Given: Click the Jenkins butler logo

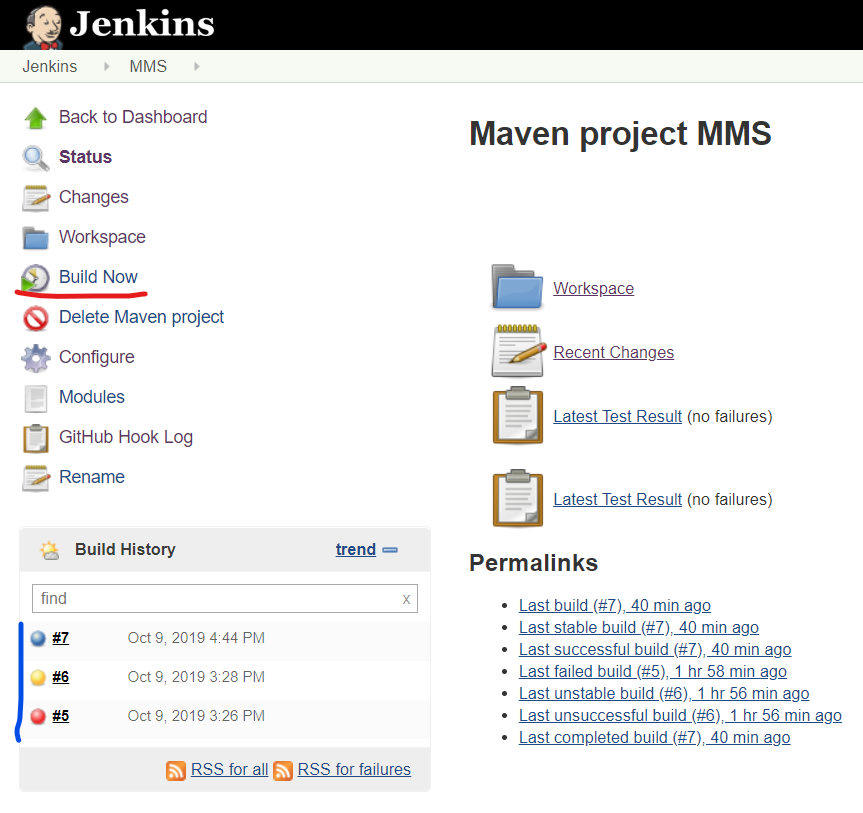Looking at the screenshot, I should (x=43, y=26).
